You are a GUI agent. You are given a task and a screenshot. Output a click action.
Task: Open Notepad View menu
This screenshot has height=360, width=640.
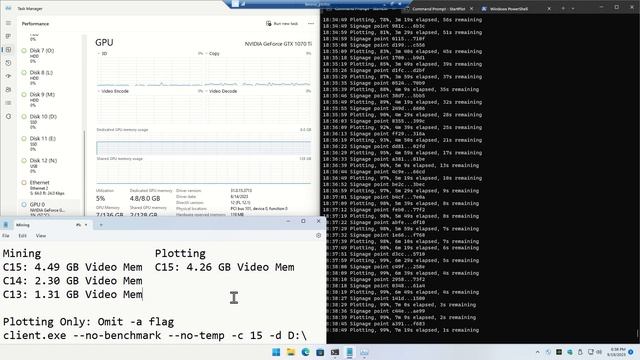(x=41, y=236)
